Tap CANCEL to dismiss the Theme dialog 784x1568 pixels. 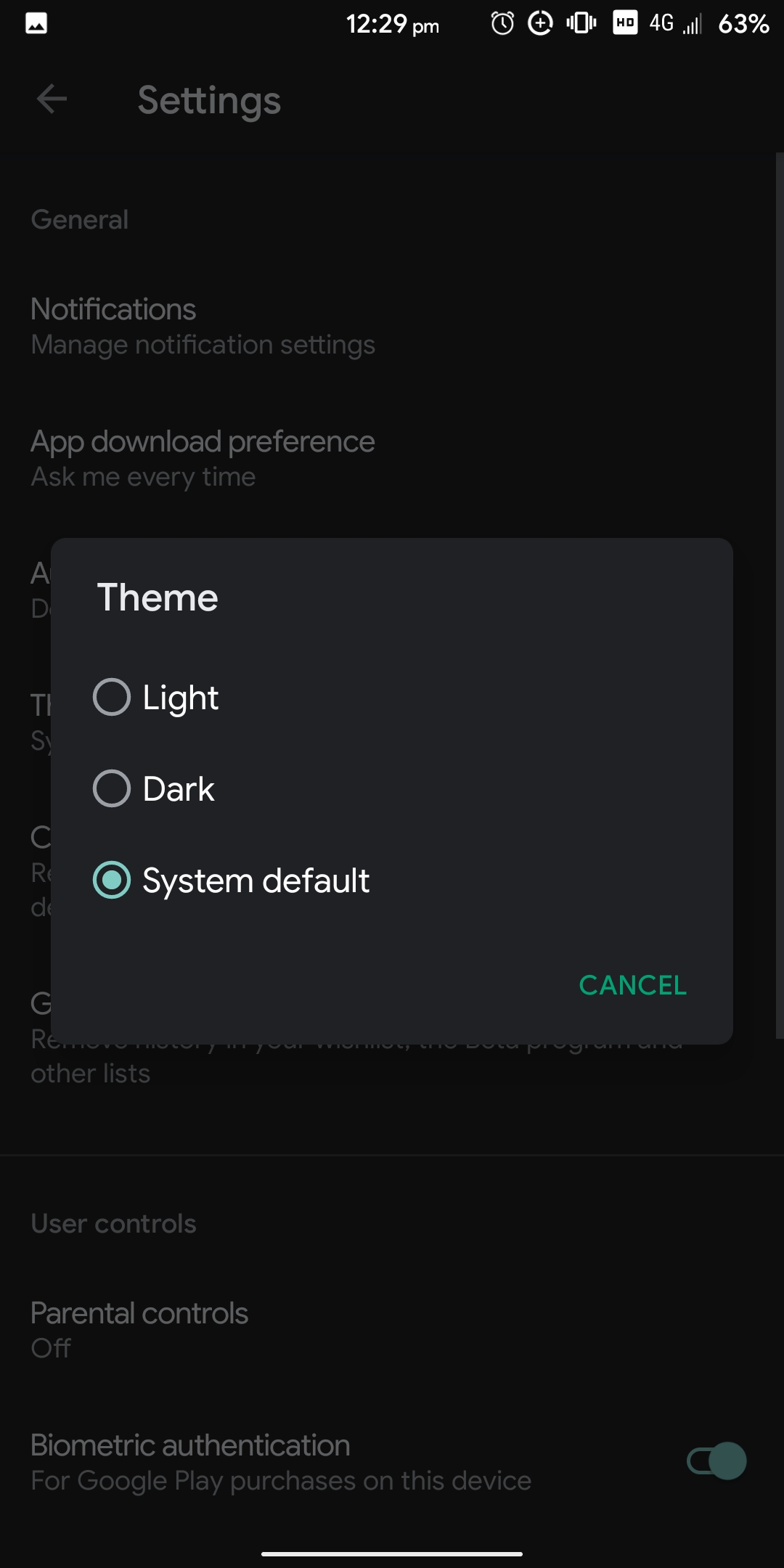tap(632, 985)
